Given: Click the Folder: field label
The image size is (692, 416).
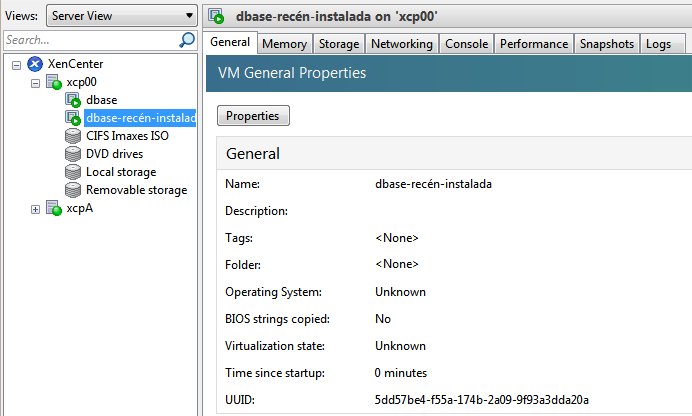Looking at the screenshot, I should click(243, 265).
